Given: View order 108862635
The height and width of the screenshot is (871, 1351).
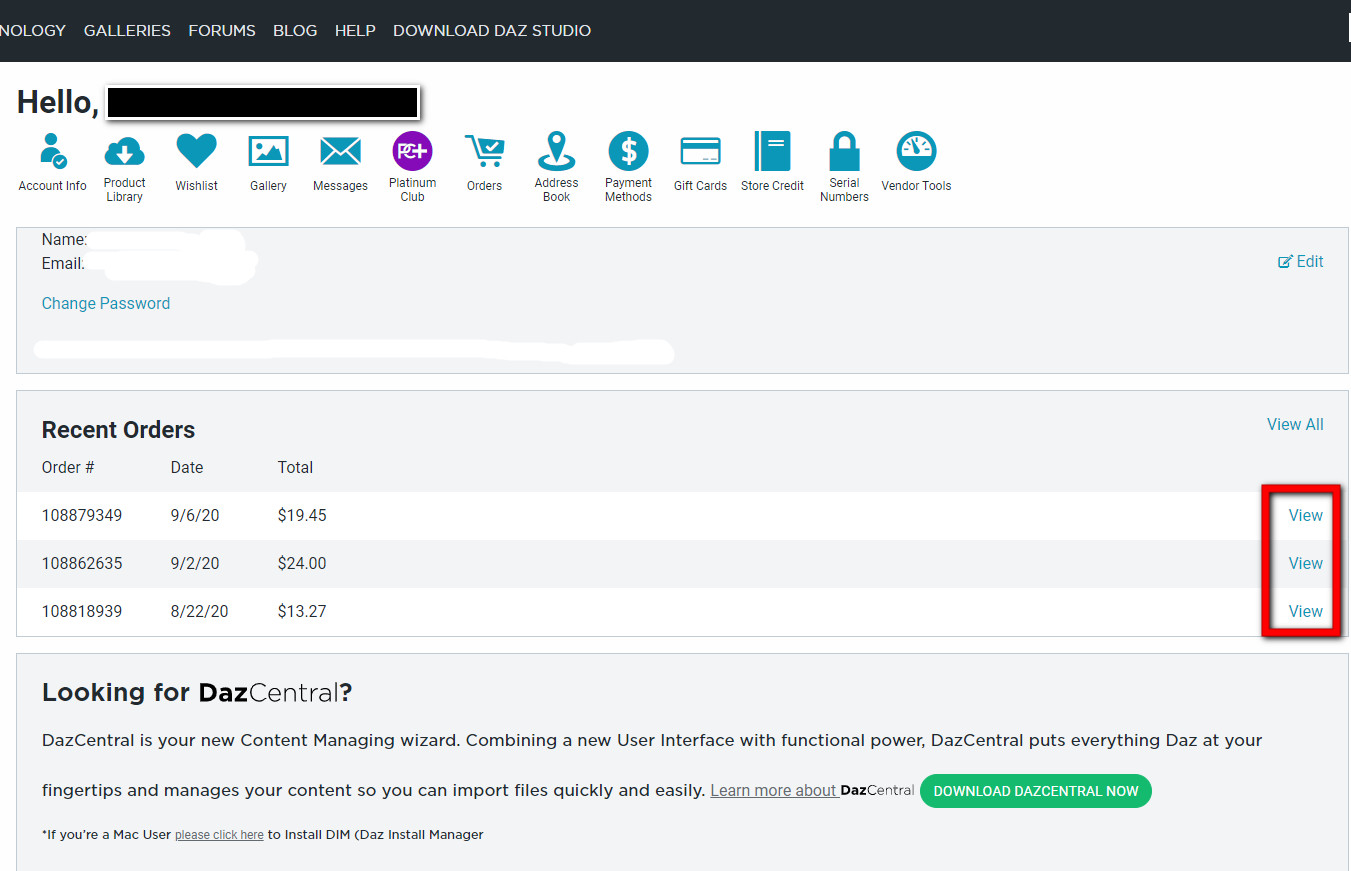Looking at the screenshot, I should click(1305, 563).
